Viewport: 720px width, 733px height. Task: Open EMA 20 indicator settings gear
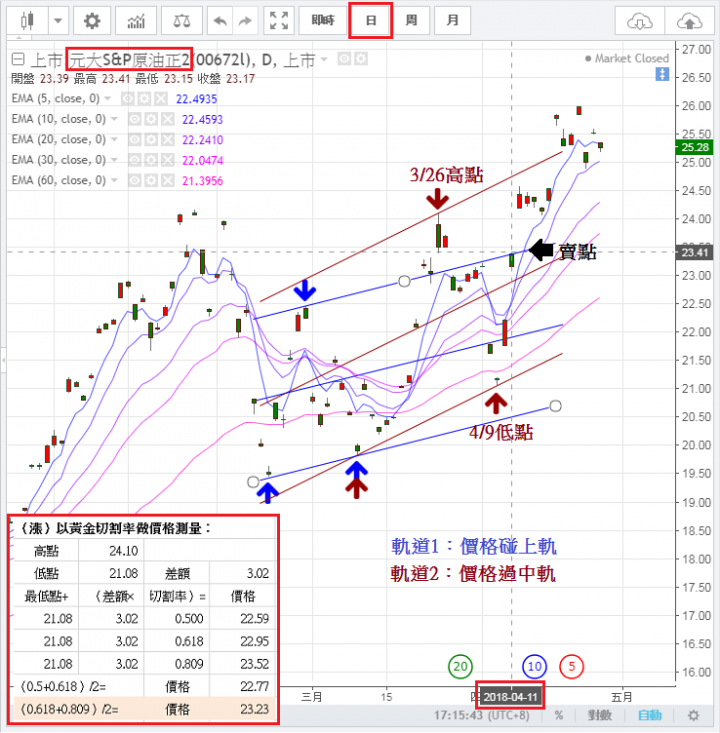pyautogui.click(x=151, y=139)
